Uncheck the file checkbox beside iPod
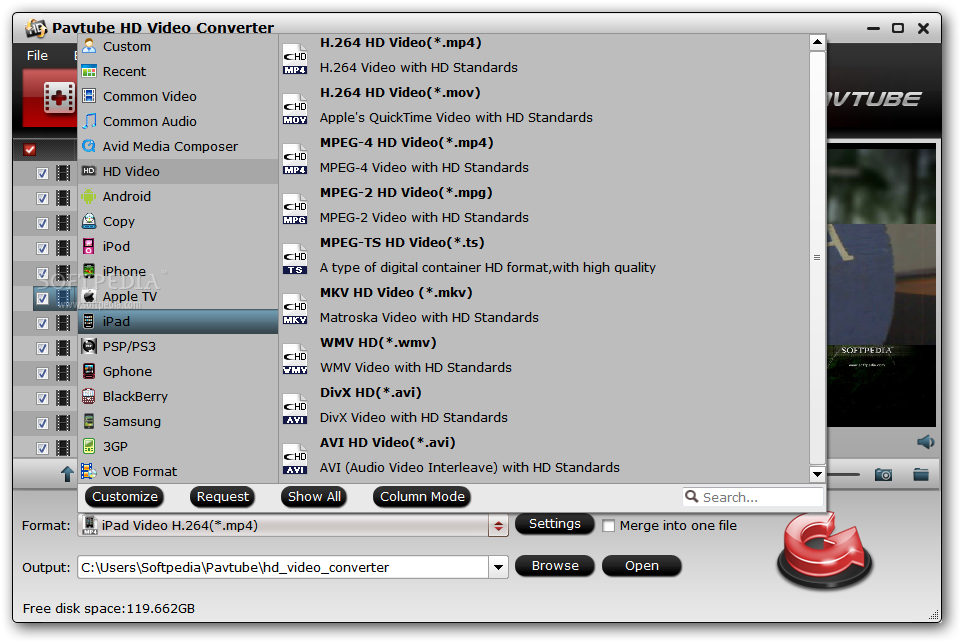 [x=42, y=248]
